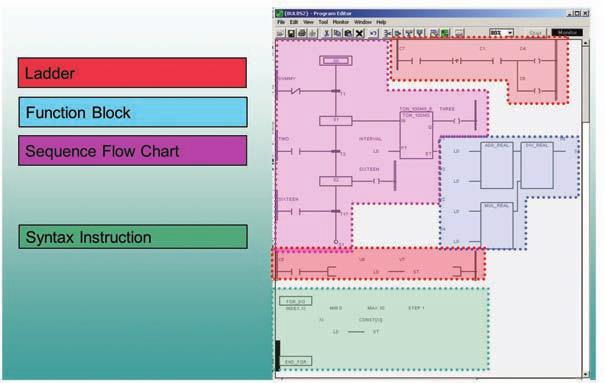Click the editor scrollbar up arrow

(586, 43)
